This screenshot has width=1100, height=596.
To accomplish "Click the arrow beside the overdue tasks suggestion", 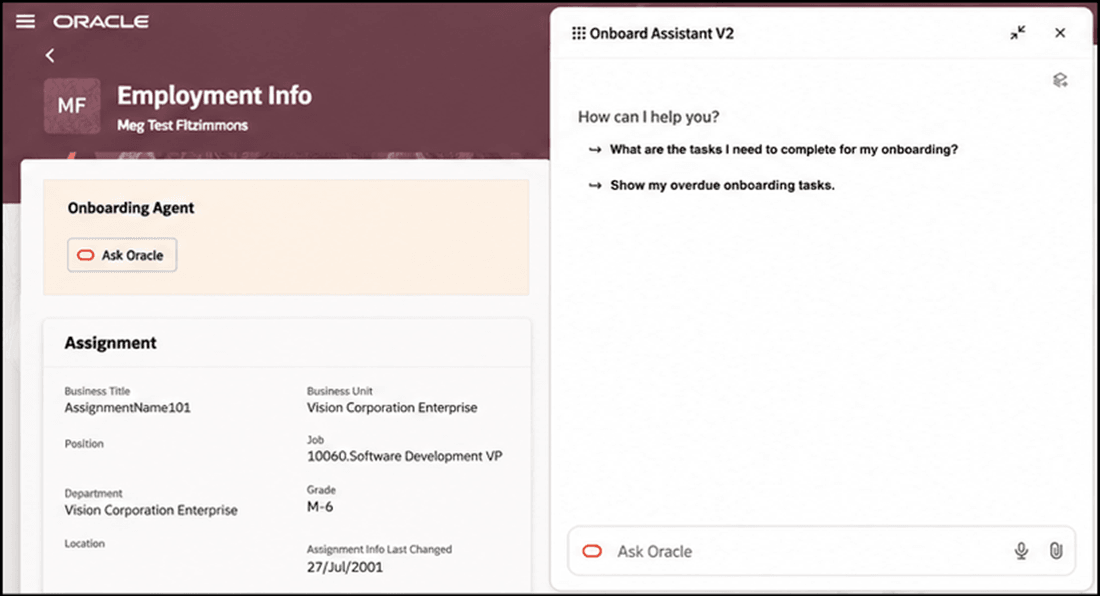I will coord(595,185).
